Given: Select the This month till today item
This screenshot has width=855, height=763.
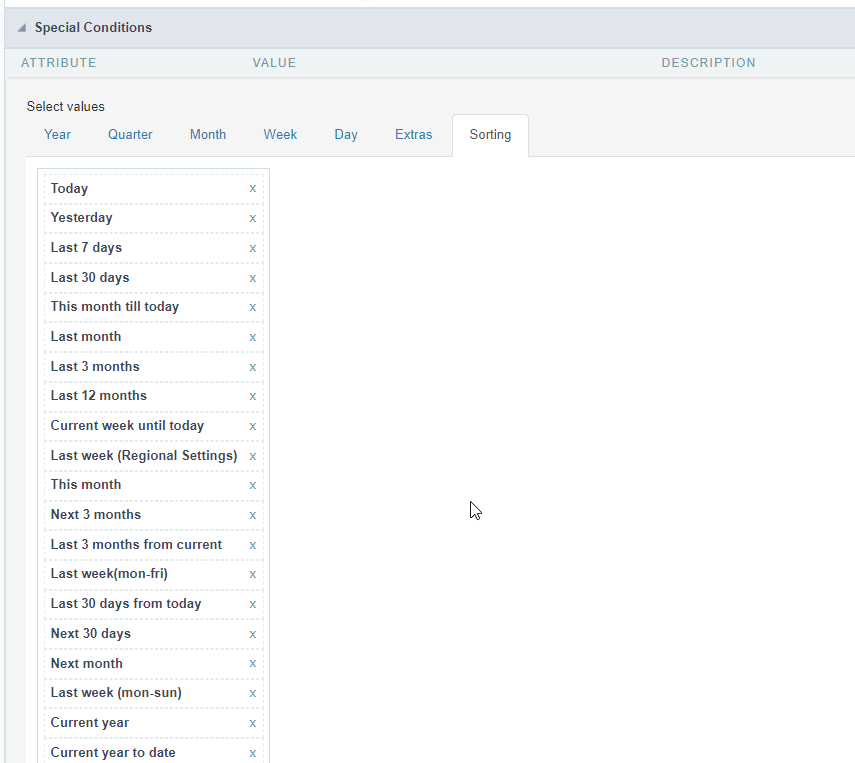Looking at the screenshot, I should (115, 307).
